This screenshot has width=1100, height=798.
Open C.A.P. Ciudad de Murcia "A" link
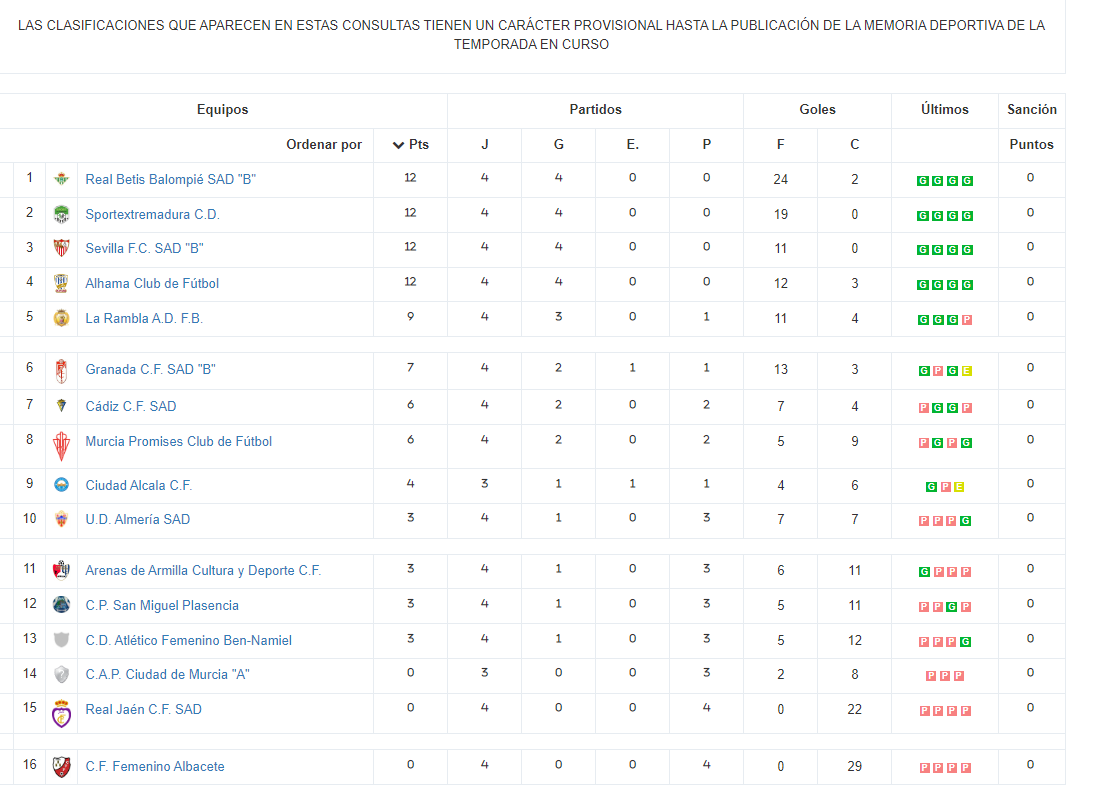(168, 675)
